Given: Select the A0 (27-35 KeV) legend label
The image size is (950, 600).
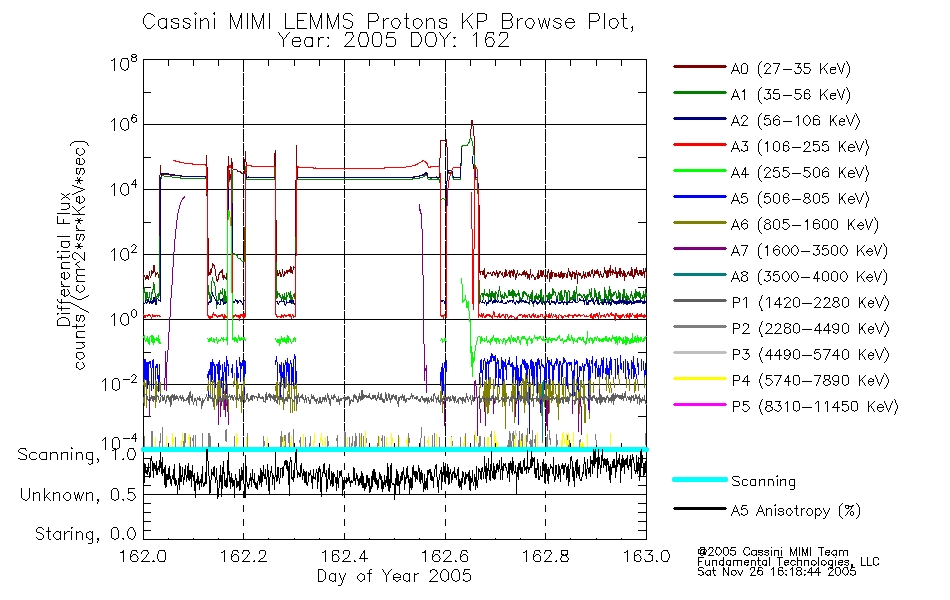Looking at the screenshot, I should tap(791, 68).
